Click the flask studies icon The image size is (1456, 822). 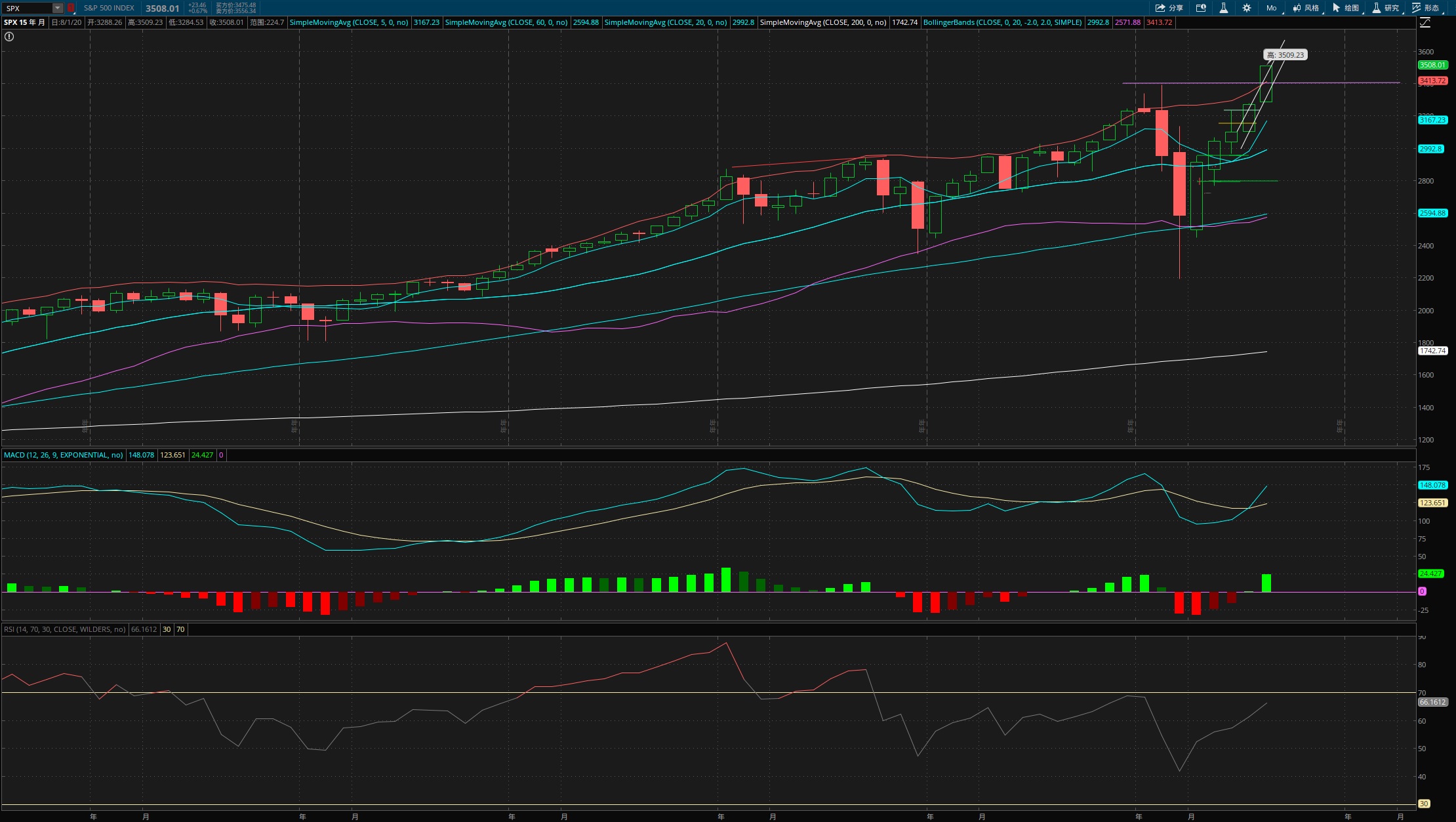tap(1223, 8)
